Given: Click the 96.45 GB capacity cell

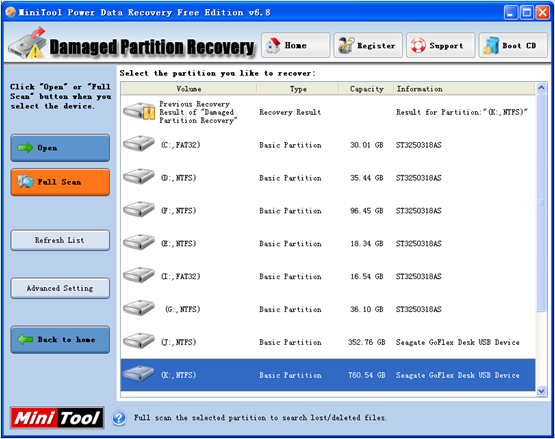Looking at the screenshot, I should tap(367, 211).
